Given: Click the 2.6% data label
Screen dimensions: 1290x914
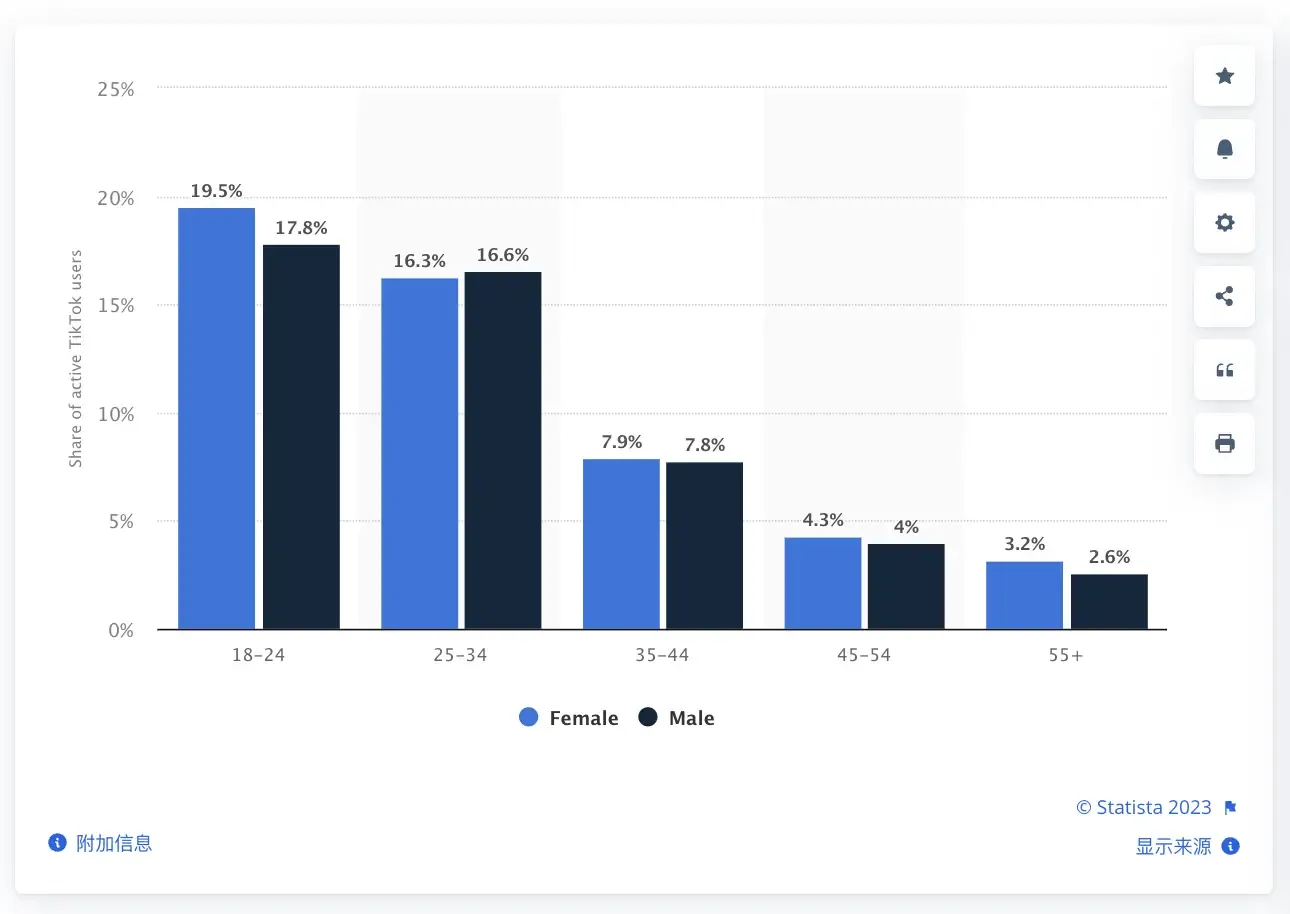Looking at the screenshot, I should point(1109,557).
